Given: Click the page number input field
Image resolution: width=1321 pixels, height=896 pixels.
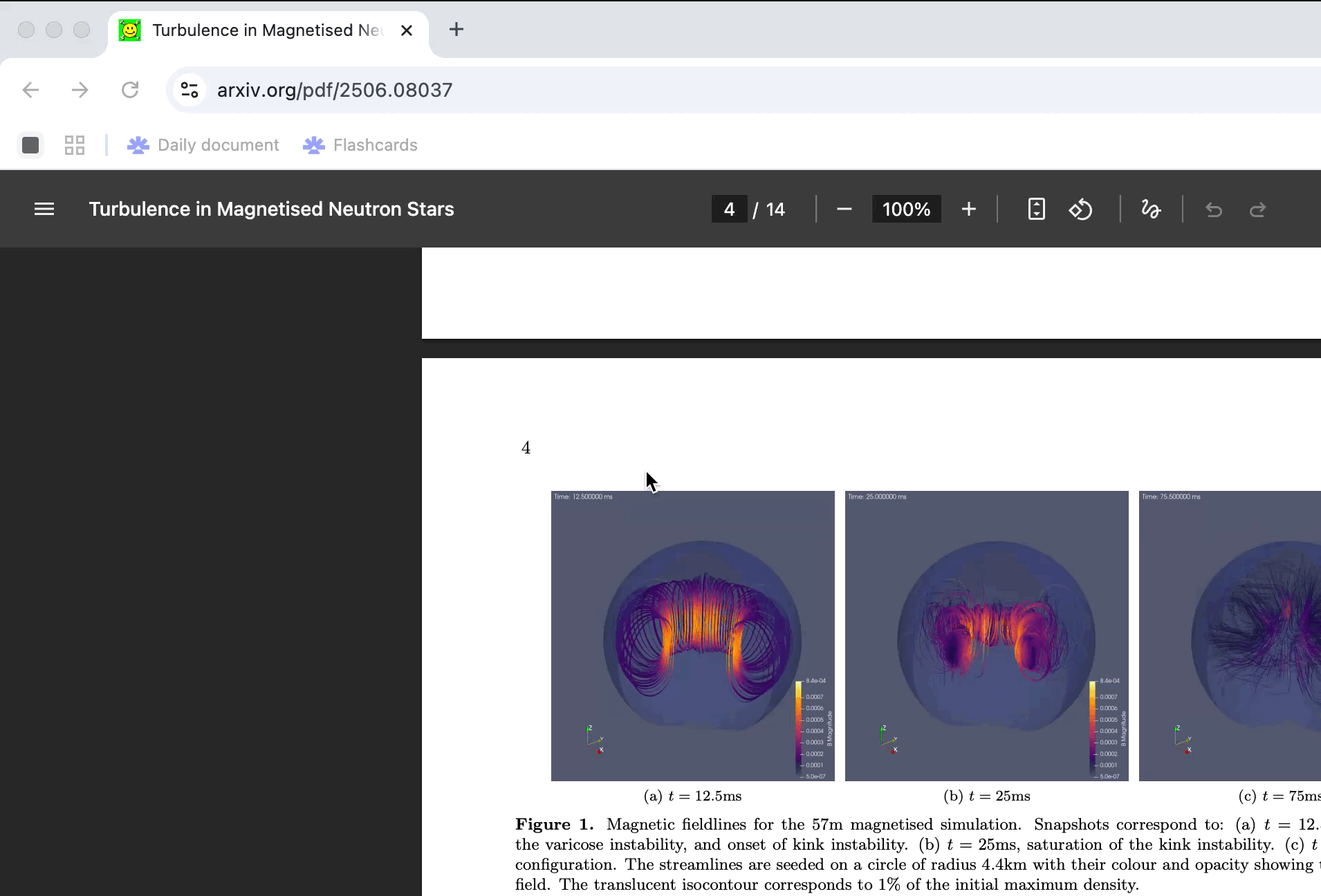Looking at the screenshot, I should pyautogui.click(x=729, y=209).
